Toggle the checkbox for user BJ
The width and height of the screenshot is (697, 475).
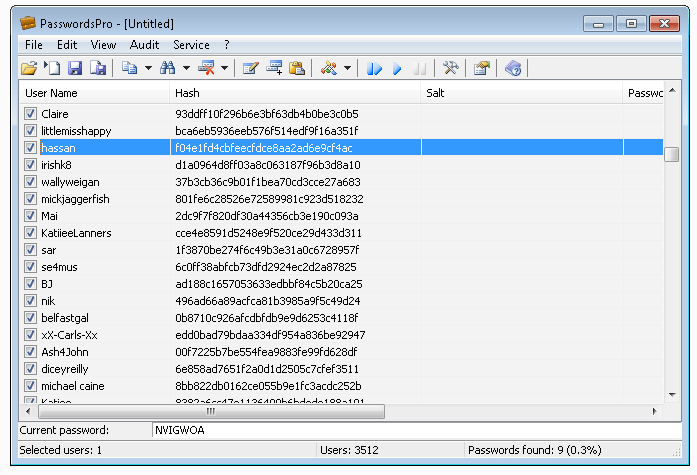tap(30, 283)
